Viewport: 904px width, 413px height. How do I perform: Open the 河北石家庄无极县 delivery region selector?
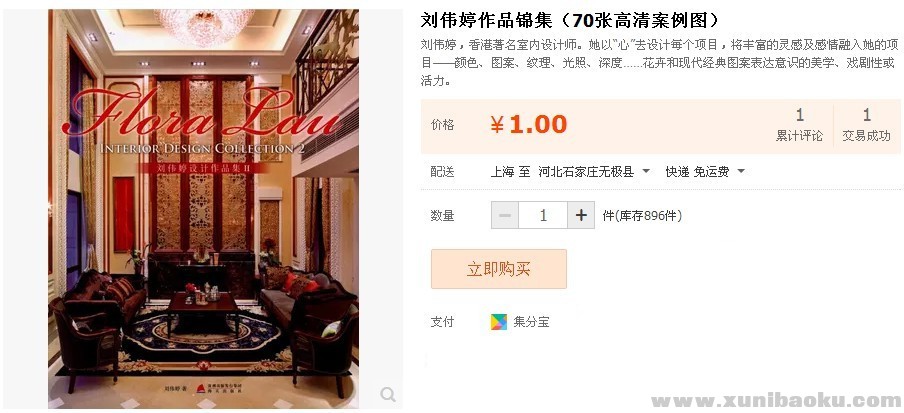(x=594, y=171)
